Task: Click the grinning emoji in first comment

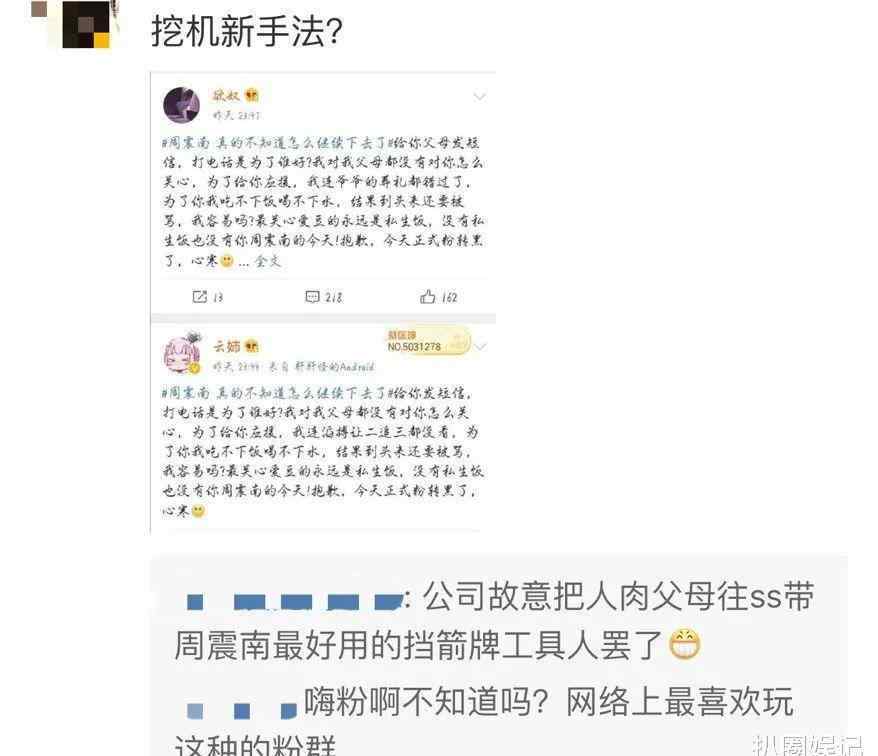Action: click(x=685, y=645)
